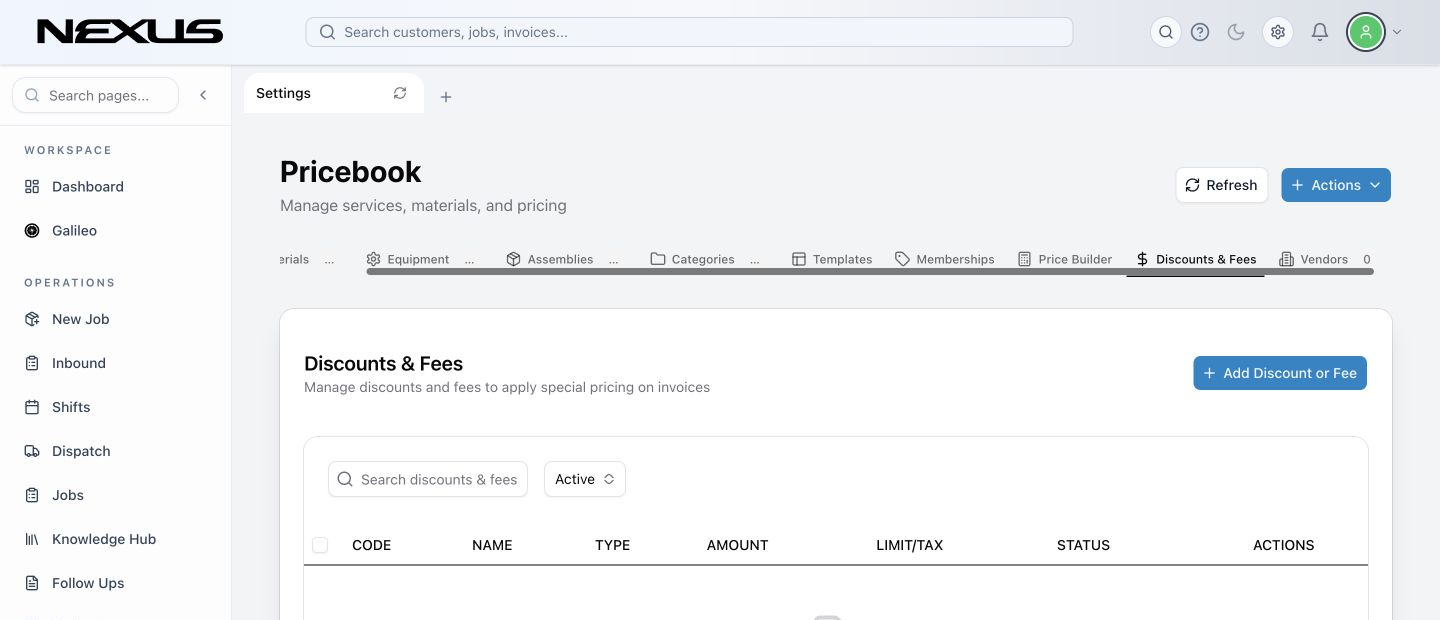Focus the Search pages field
Image resolution: width=1440 pixels, height=620 pixels.
point(95,95)
